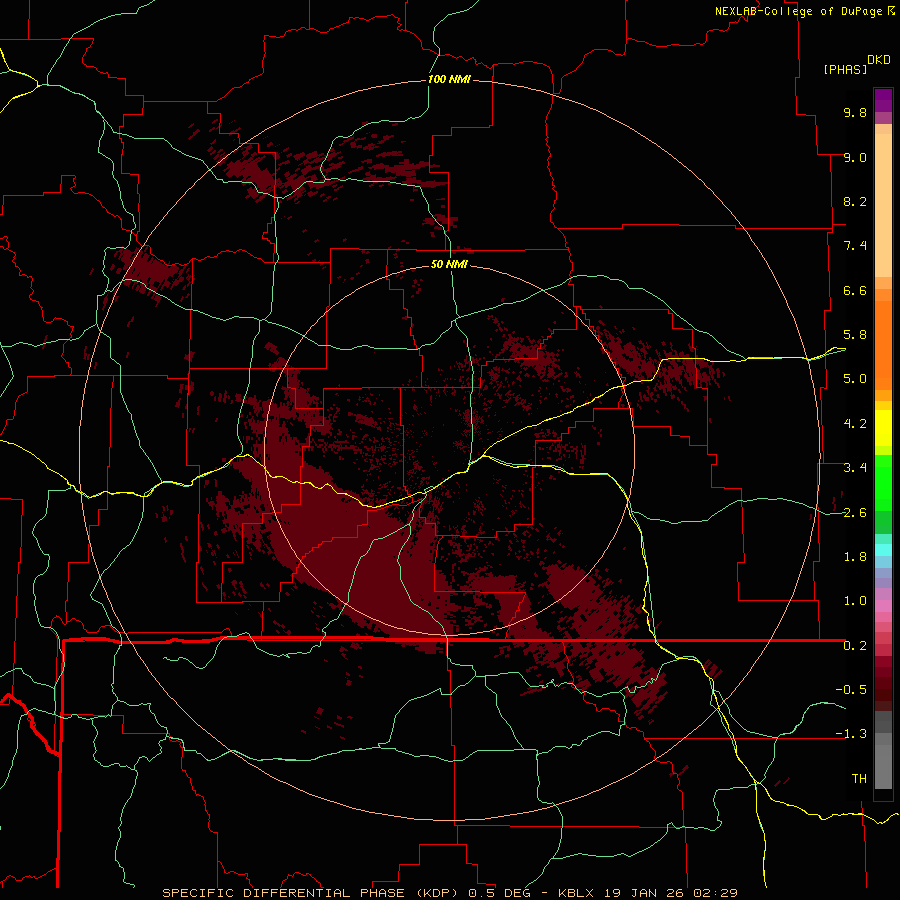Click the 9.0 value on the color scale
Screen dimensions: 900x900
[855, 157]
